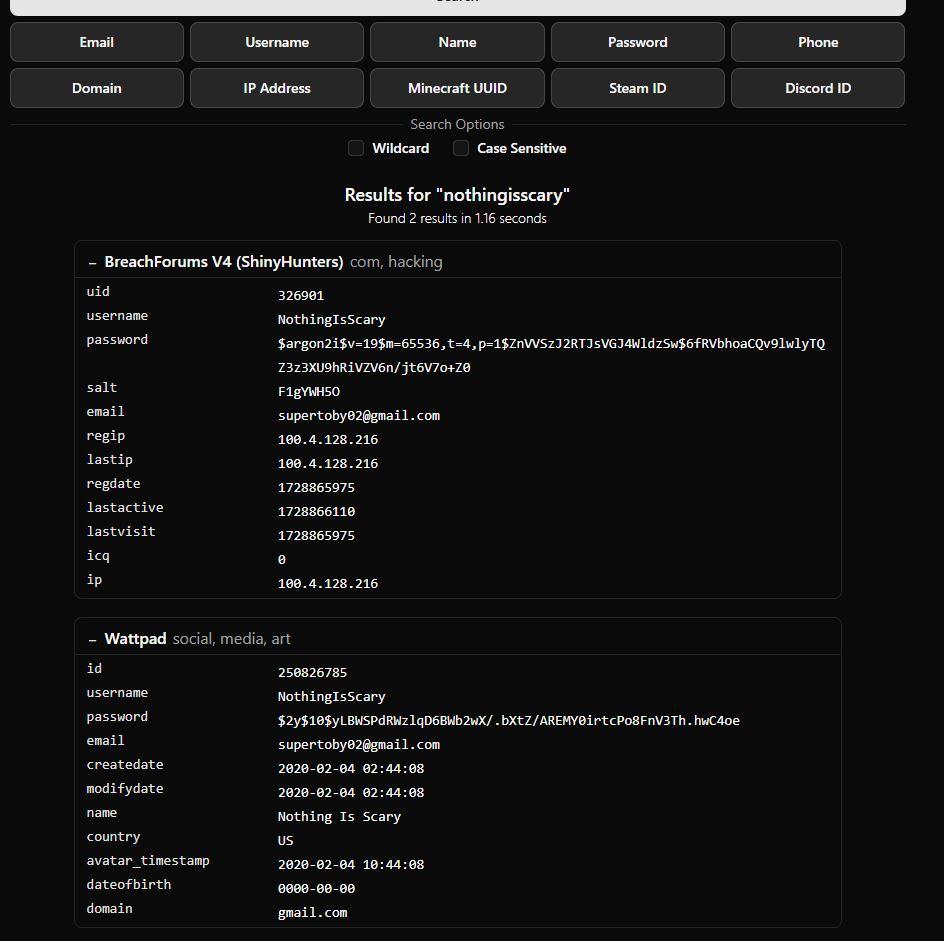Collapse the BreachForums V4 result card
Image resolution: width=944 pixels, height=941 pixels.
pos(92,263)
